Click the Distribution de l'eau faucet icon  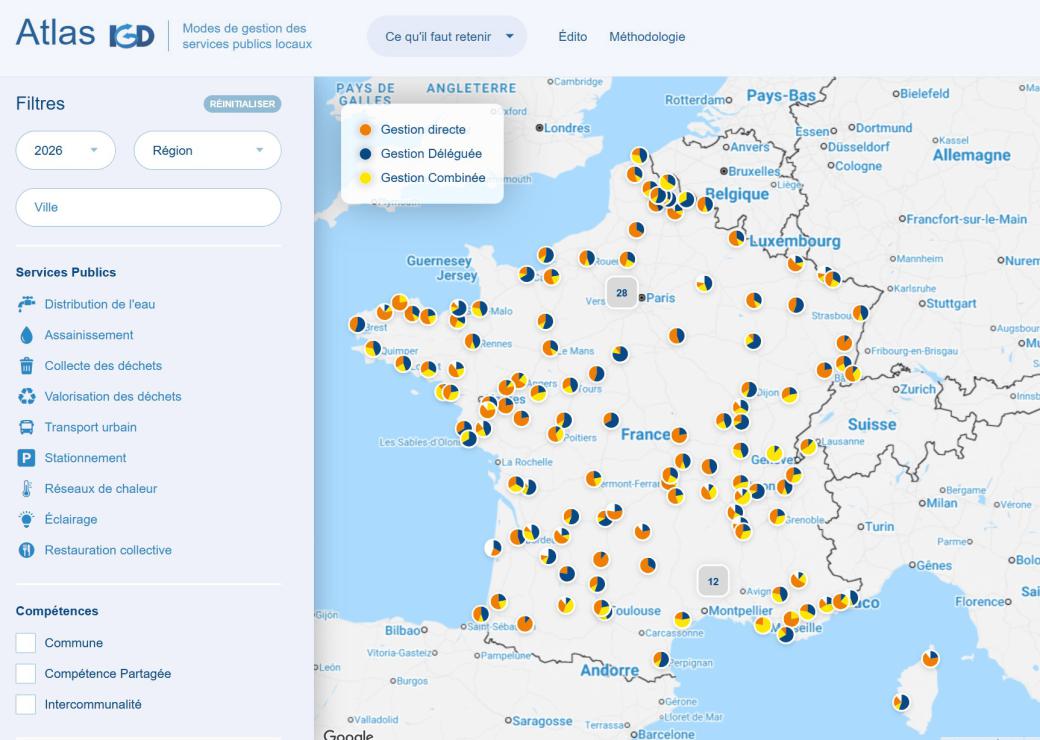(27, 304)
